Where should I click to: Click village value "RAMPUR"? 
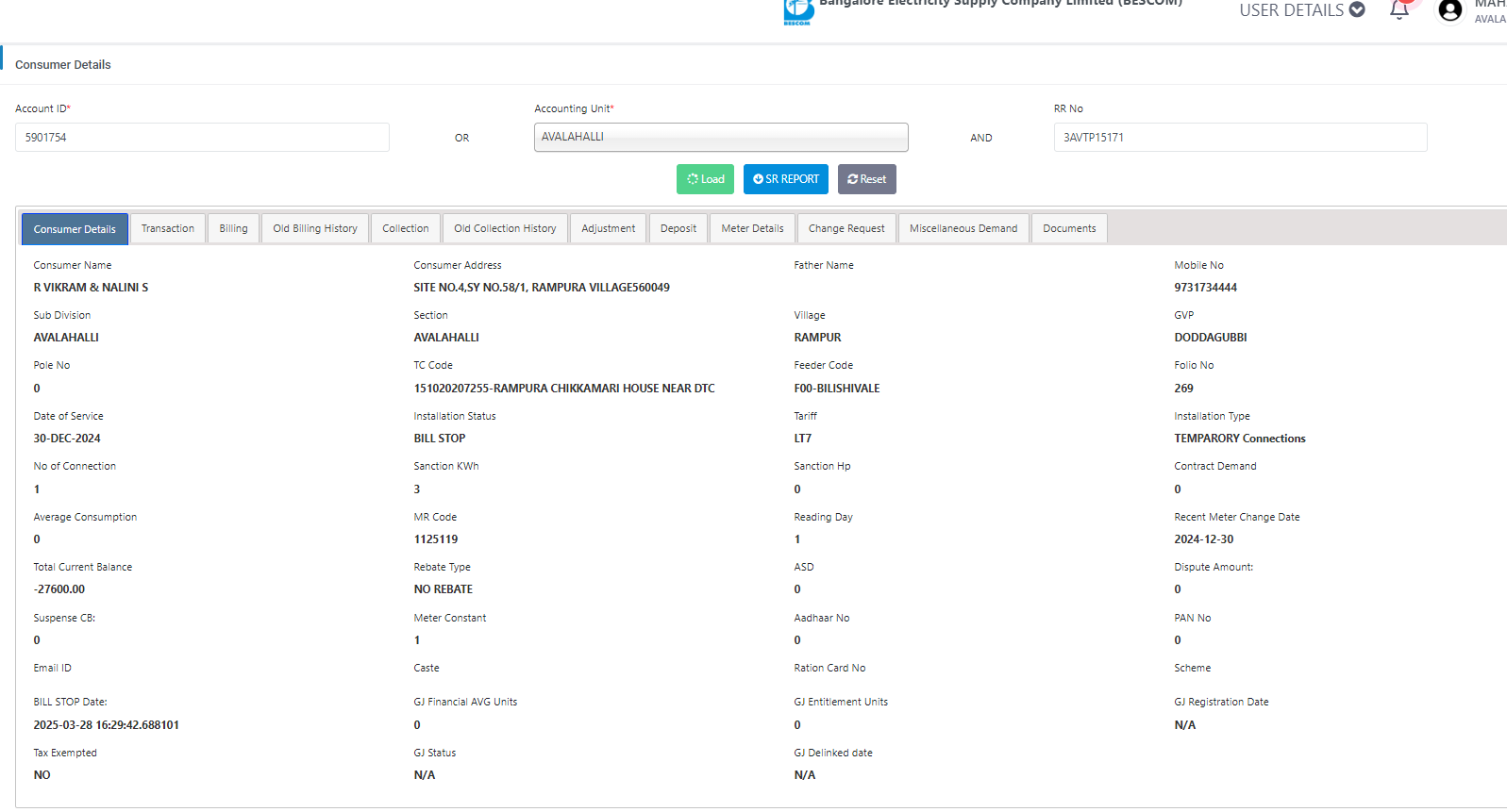[817, 338]
